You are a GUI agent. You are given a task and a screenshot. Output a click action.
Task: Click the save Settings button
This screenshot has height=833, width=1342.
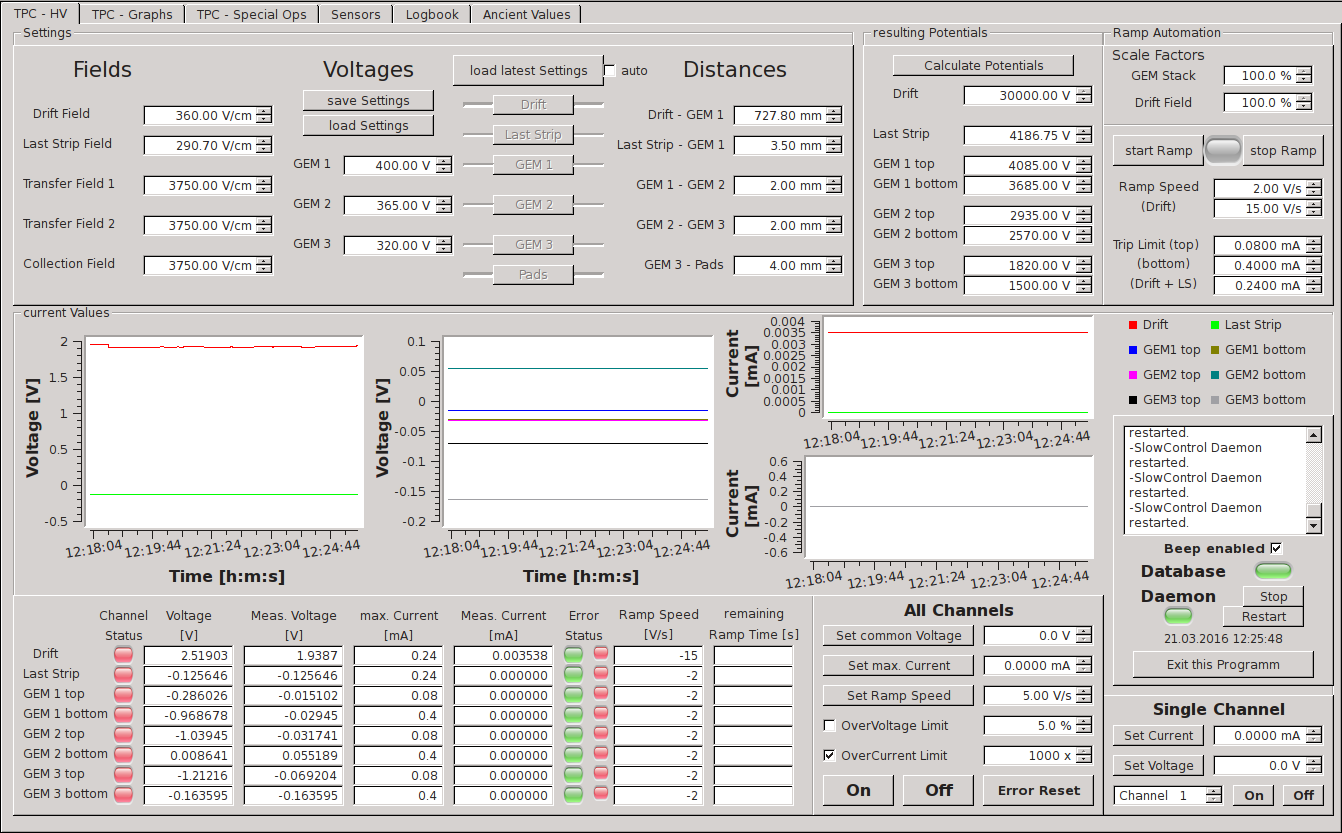[368, 100]
